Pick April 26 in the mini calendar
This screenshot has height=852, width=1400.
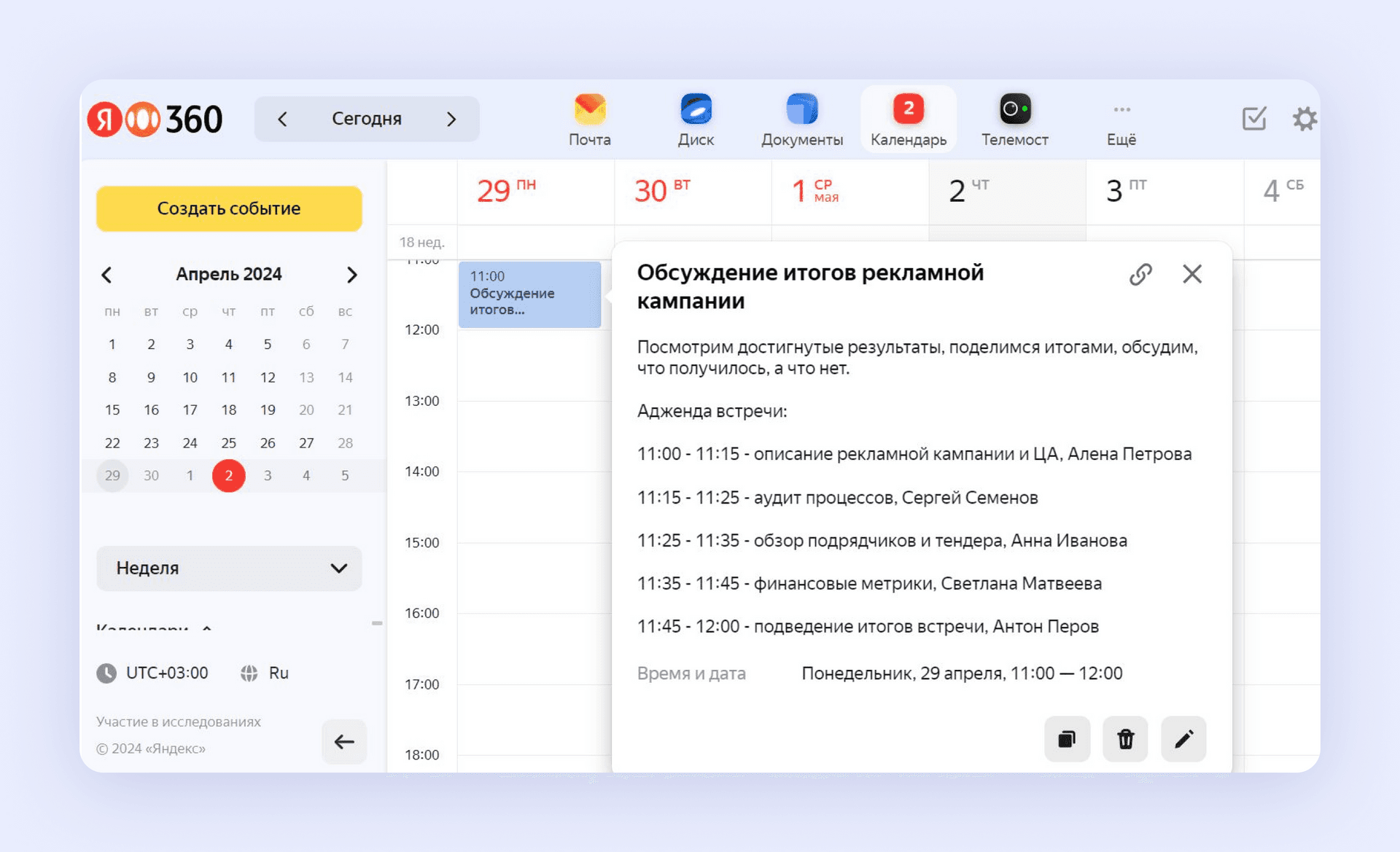coord(268,442)
